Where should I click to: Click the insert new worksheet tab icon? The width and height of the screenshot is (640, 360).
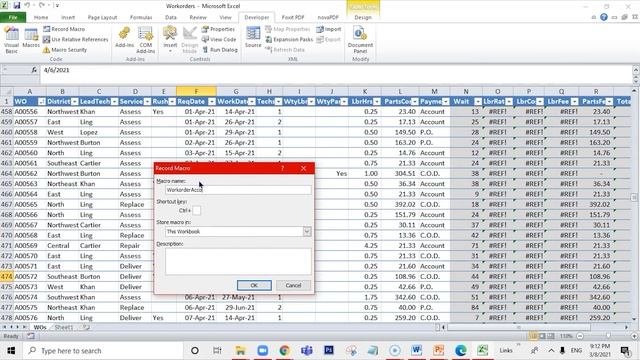tap(86, 327)
